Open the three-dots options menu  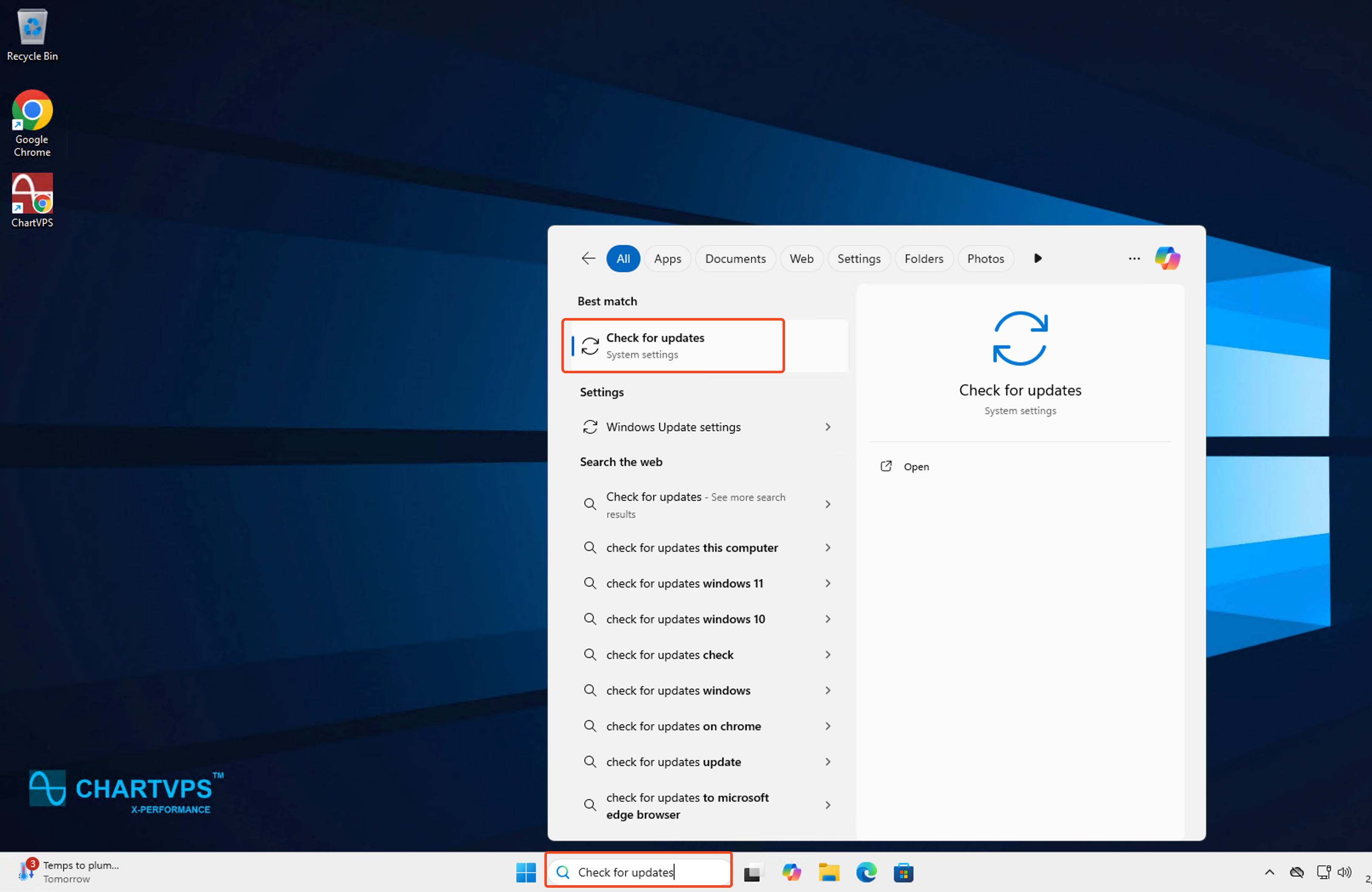[1133, 259]
